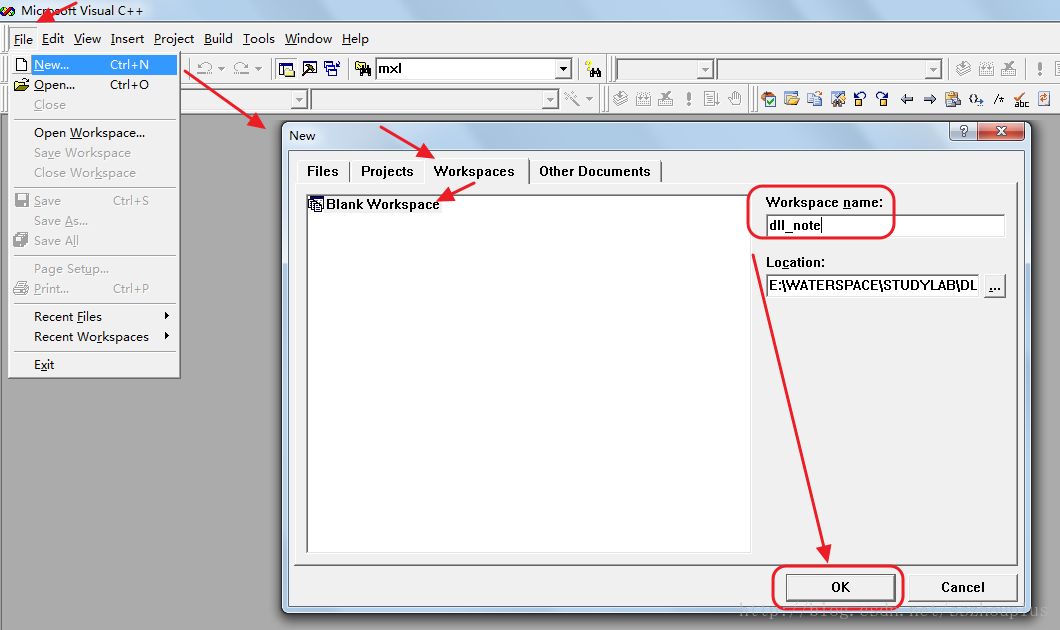Choose Print... in the File menu

pos(95,289)
